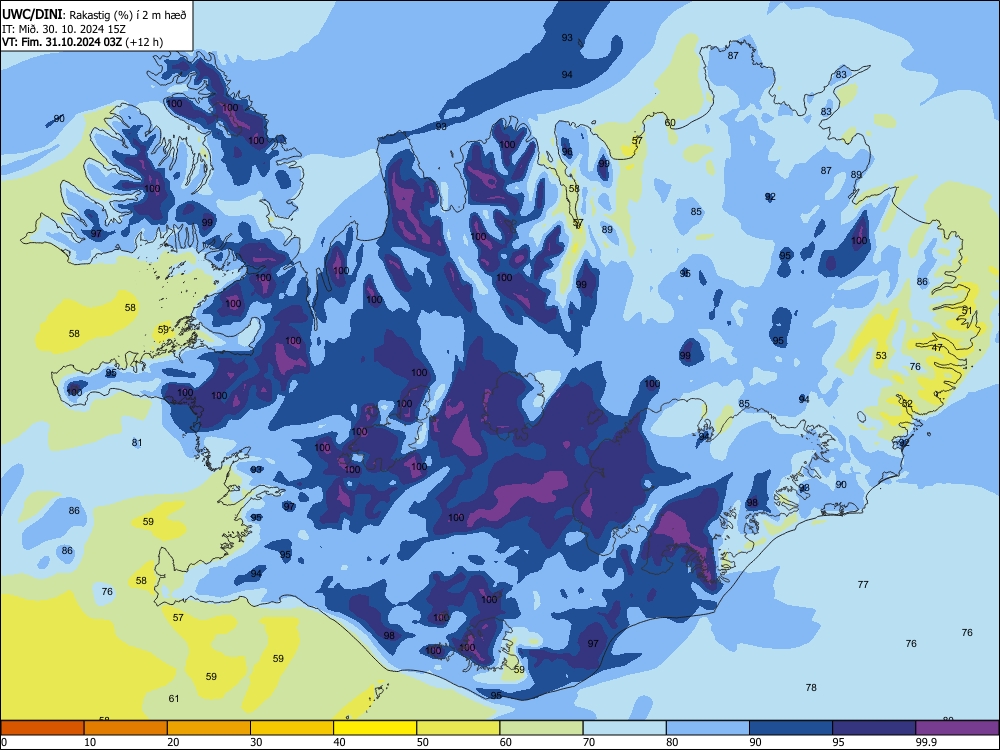Click the '81' humidity value on the map
Image resolution: width=1000 pixels, height=750 pixels.
(x=137, y=443)
